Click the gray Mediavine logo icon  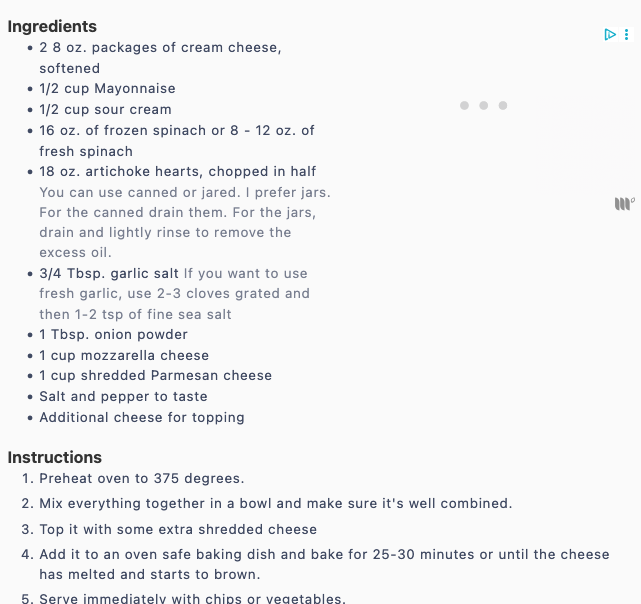tap(624, 204)
